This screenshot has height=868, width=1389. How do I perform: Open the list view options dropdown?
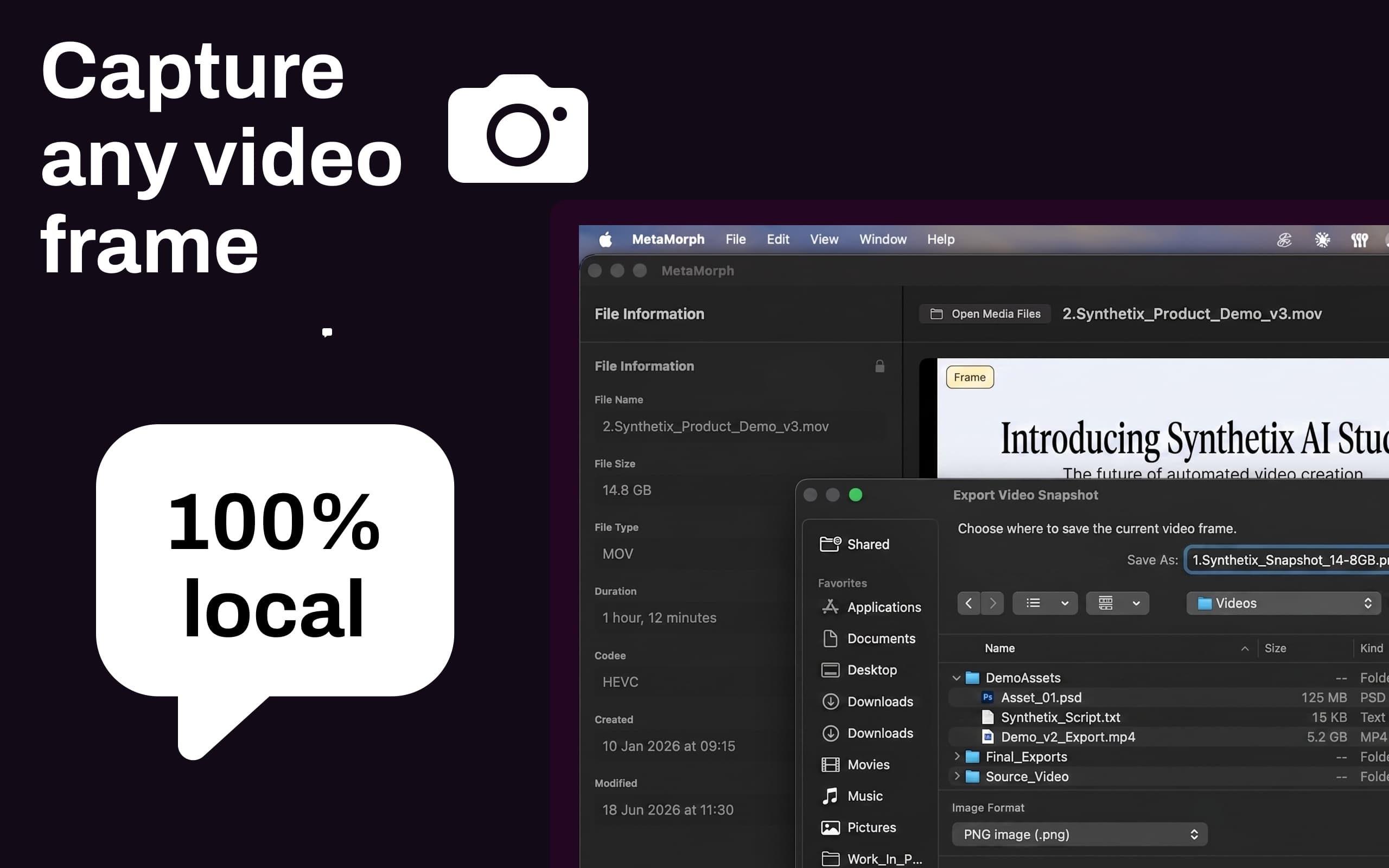(1044, 603)
